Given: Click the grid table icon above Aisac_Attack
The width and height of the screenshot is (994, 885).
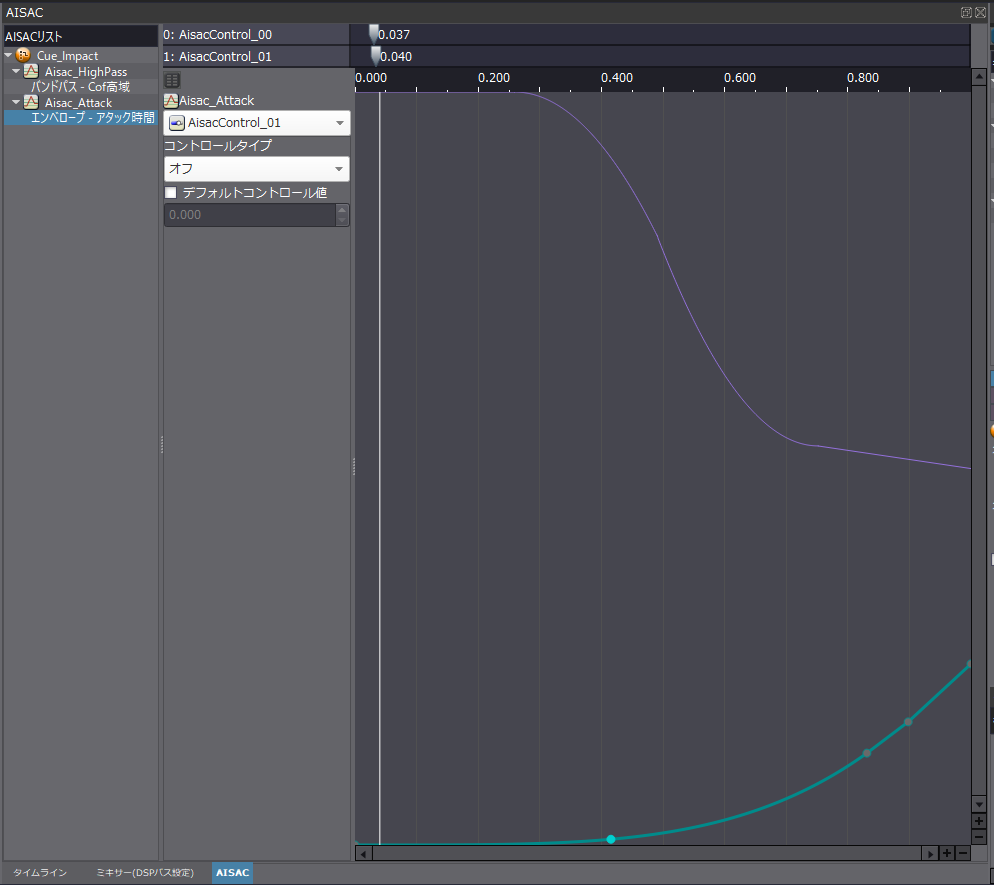Looking at the screenshot, I should pyautogui.click(x=172, y=81).
